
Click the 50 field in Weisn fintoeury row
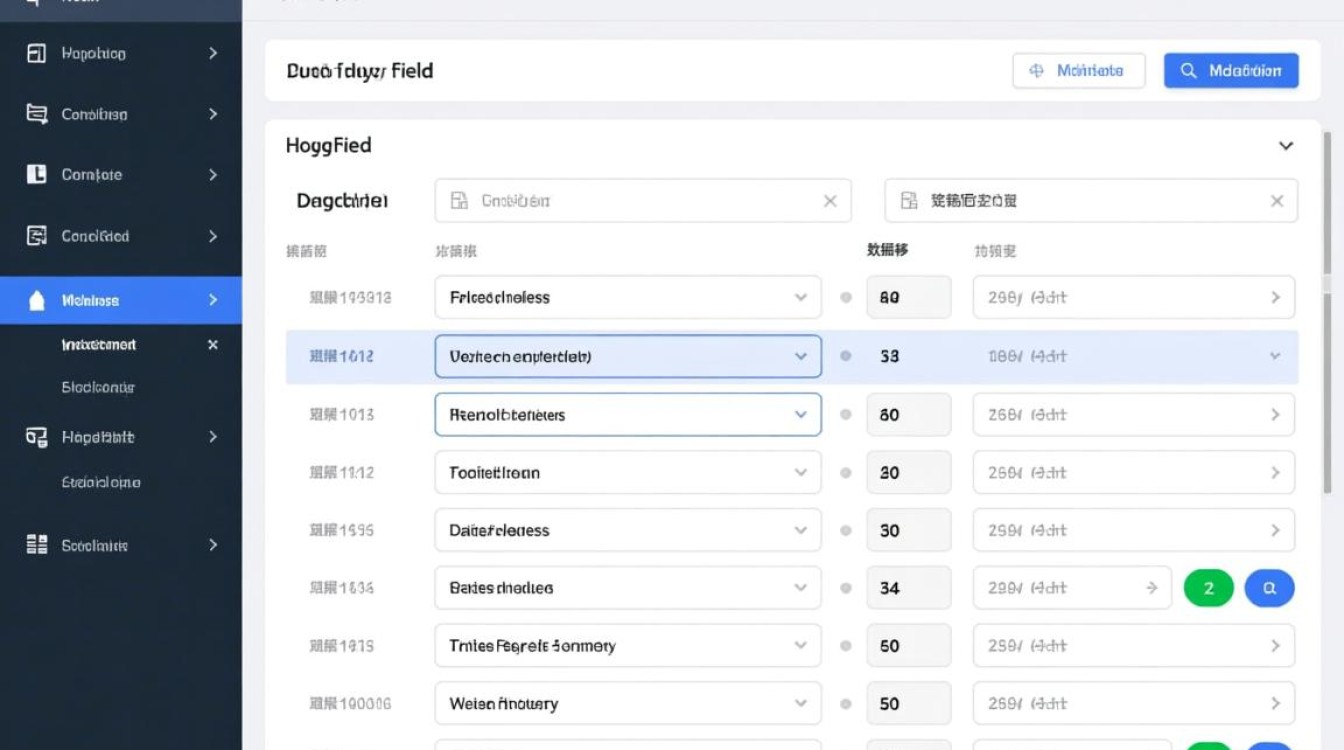(908, 704)
